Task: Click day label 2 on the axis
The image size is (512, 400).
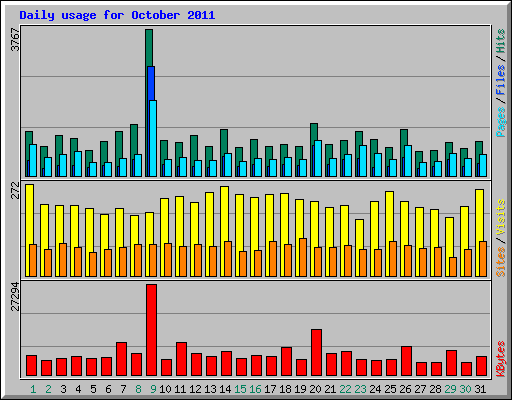Action: 48,389
